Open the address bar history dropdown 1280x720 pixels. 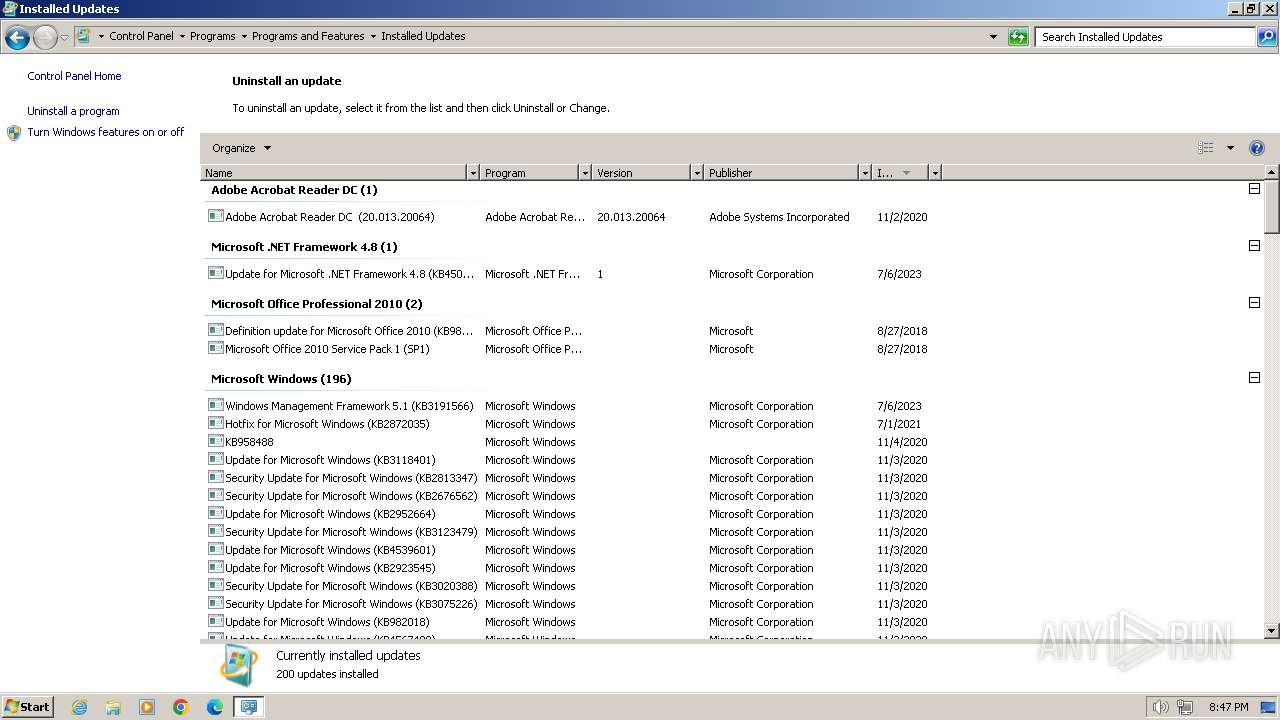pyautogui.click(x=993, y=37)
